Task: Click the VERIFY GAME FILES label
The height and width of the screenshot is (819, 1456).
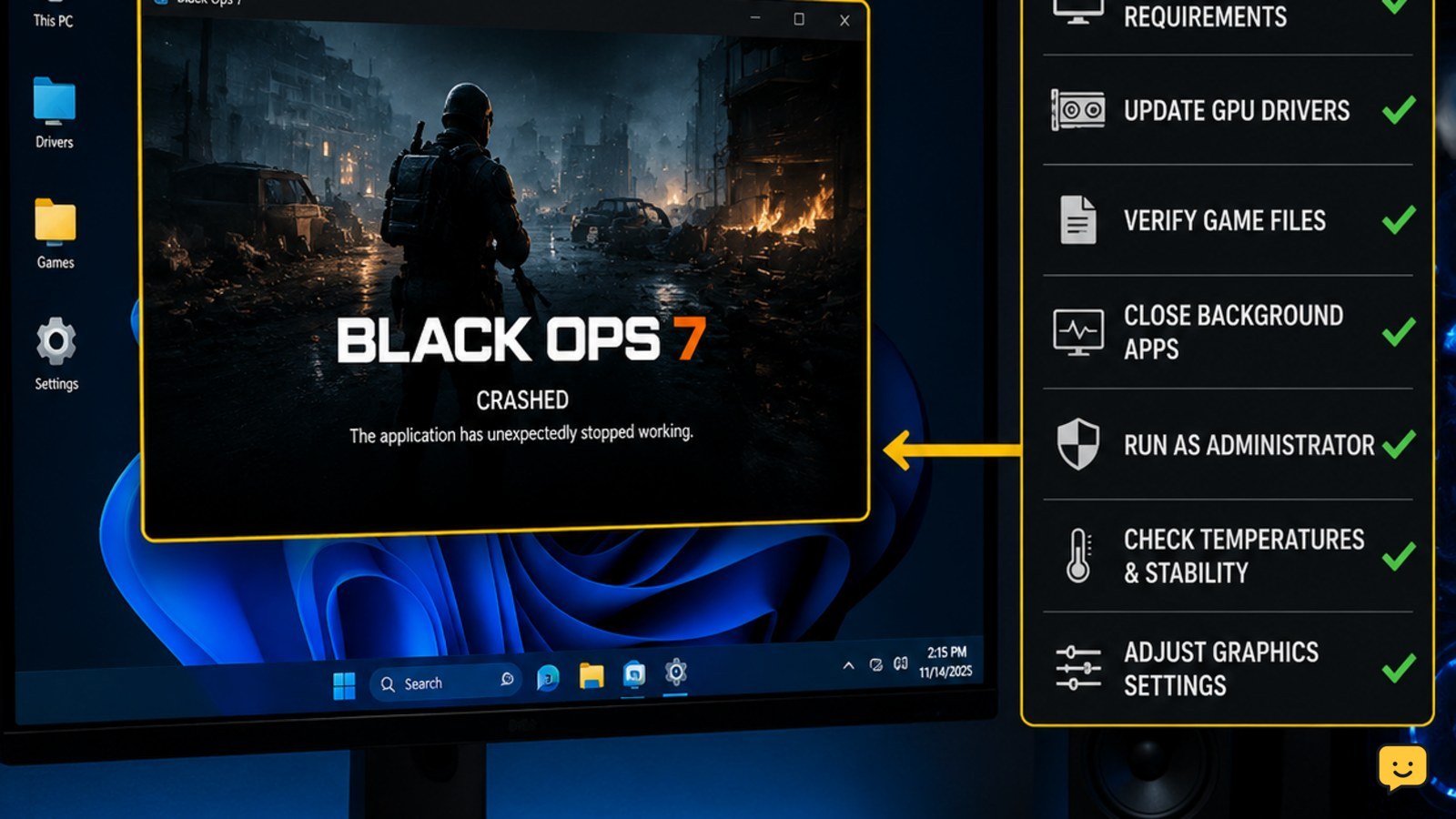Action: click(1225, 220)
